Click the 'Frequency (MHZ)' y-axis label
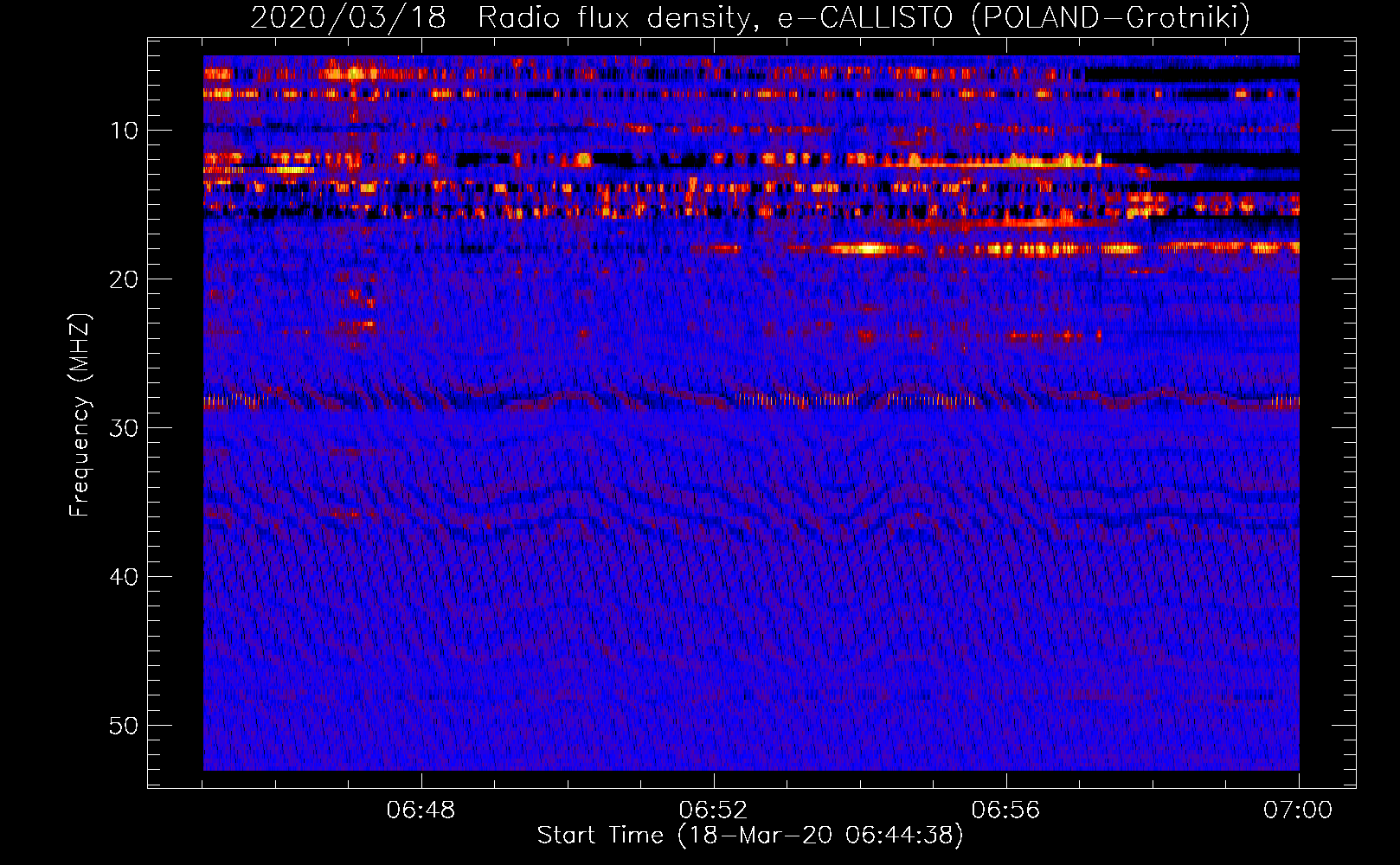 point(80,415)
